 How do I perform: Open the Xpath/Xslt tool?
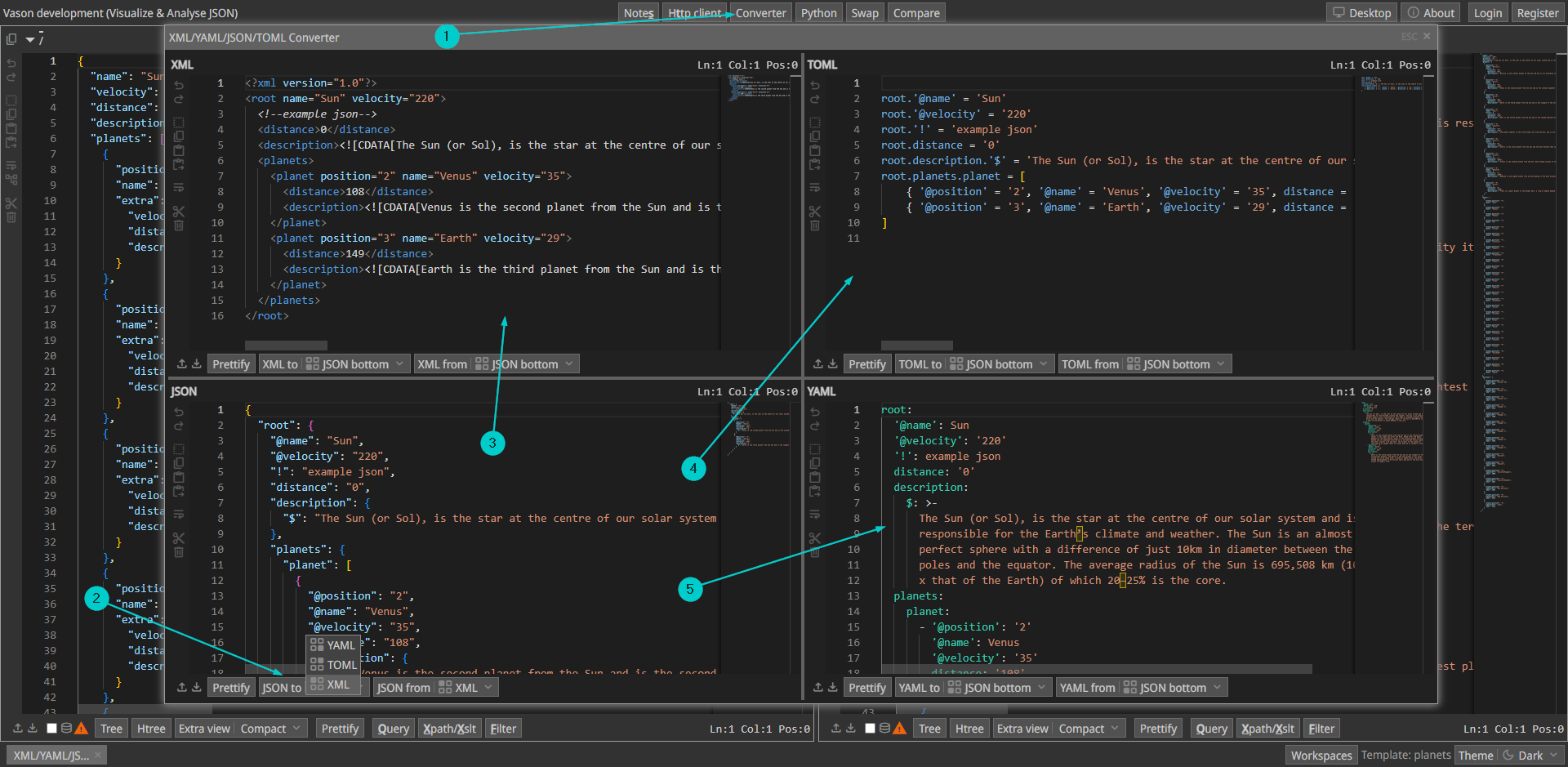(x=449, y=728)
